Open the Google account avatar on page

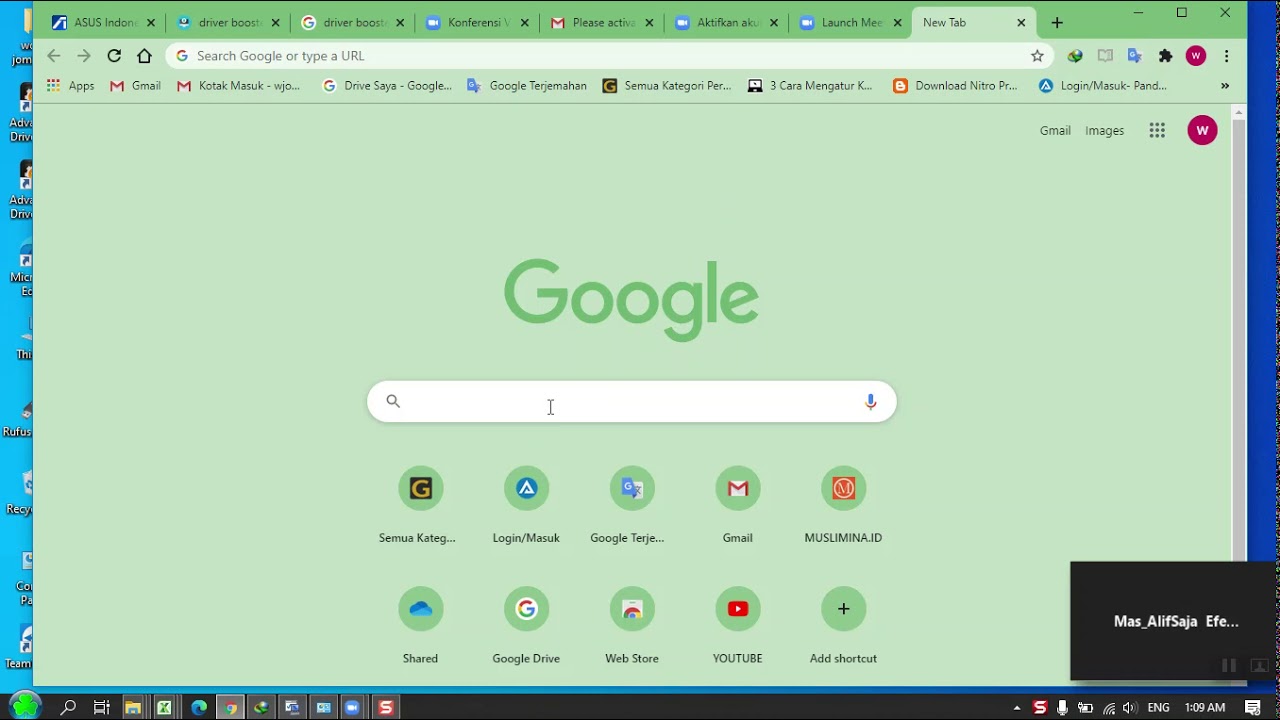pyautogui.click(x=1202, y=130)
